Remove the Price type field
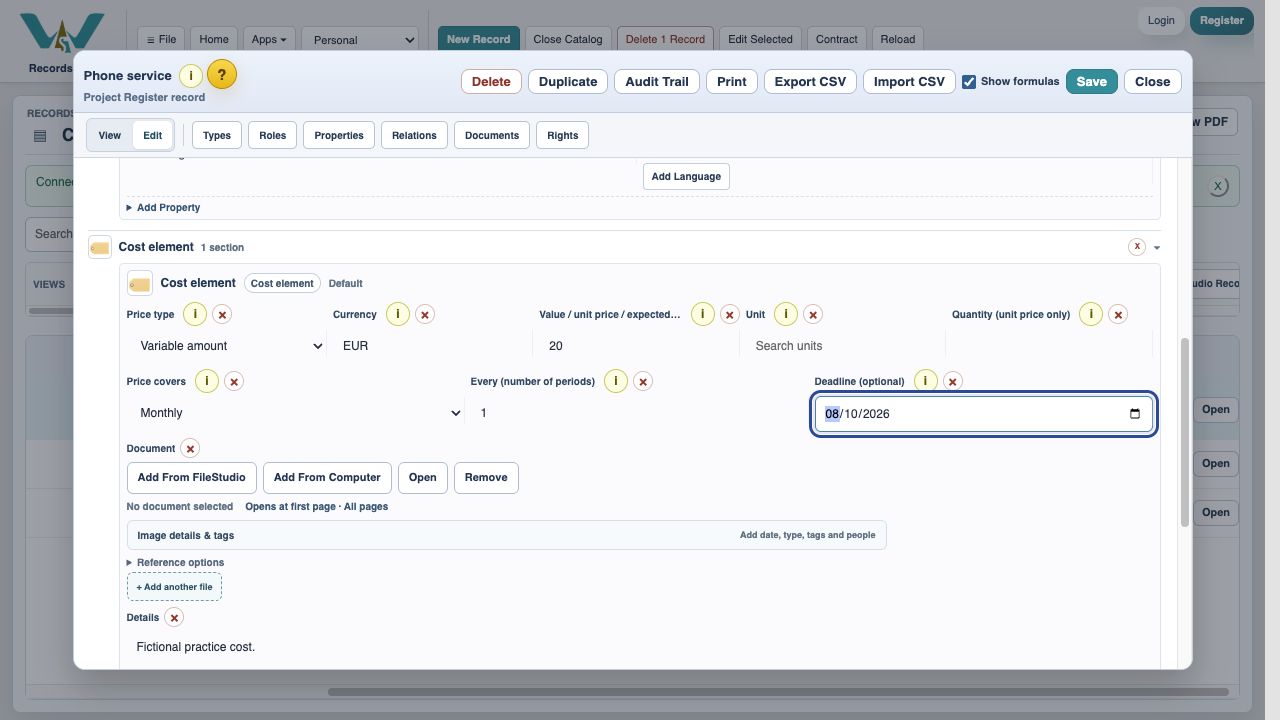Screen dimensions: 1280x720 pos(222,314)
